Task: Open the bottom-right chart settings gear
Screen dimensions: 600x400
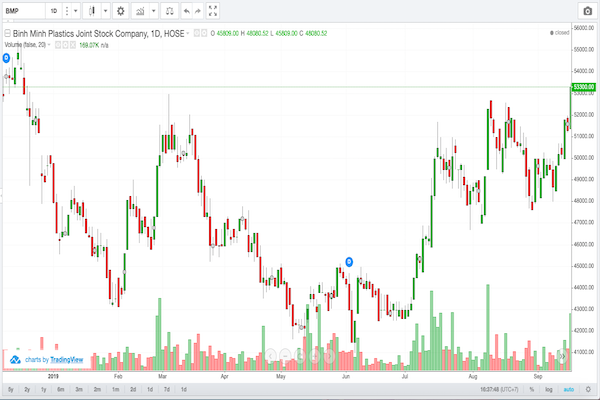Action: pos(588,389)
